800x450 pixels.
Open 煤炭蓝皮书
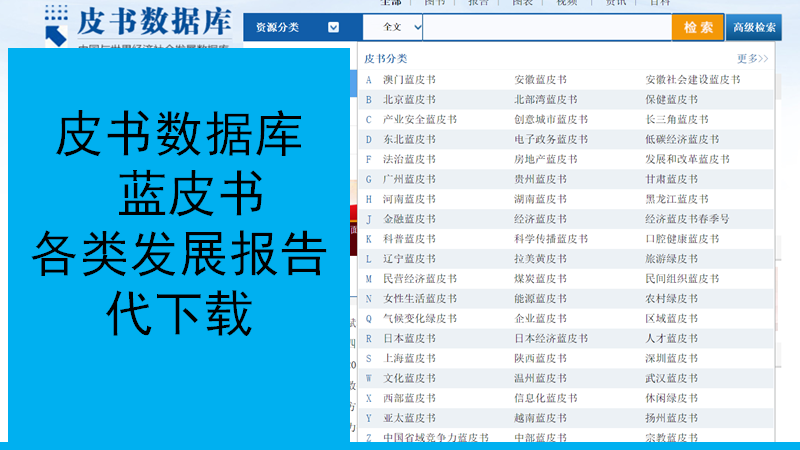pos(540,279)
